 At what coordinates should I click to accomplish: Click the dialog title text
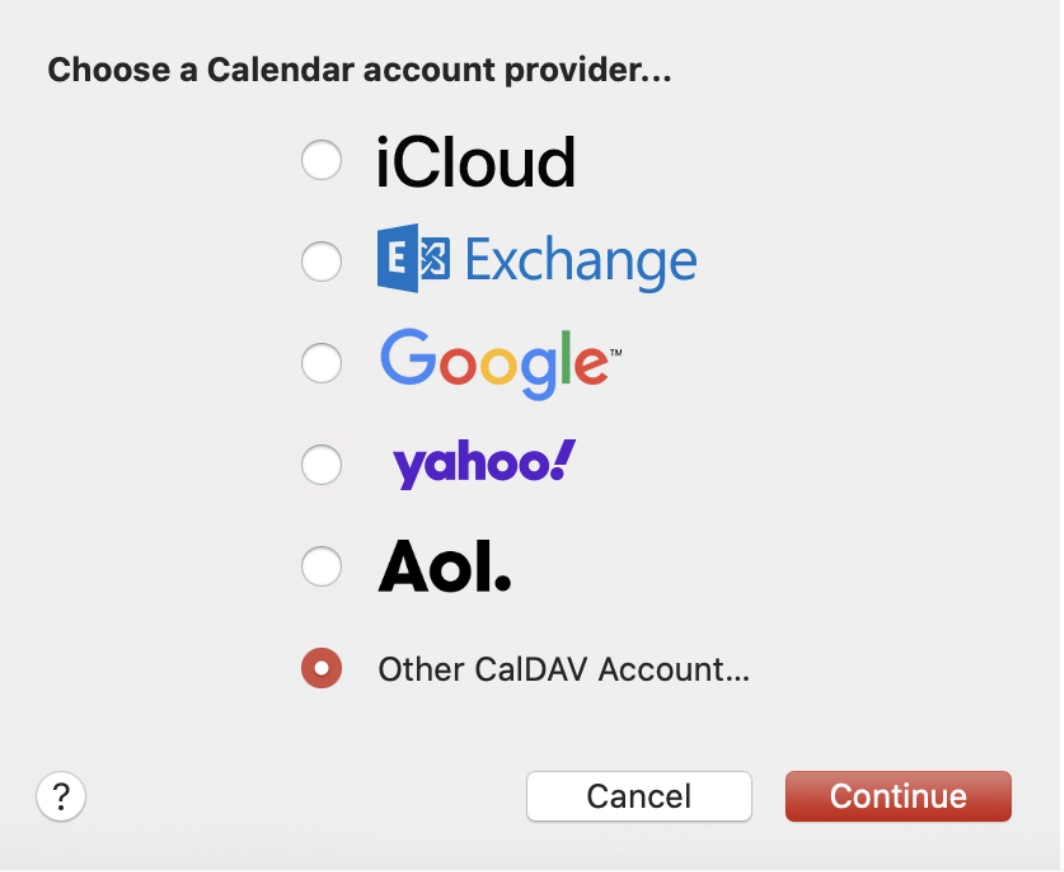point(359,69)
